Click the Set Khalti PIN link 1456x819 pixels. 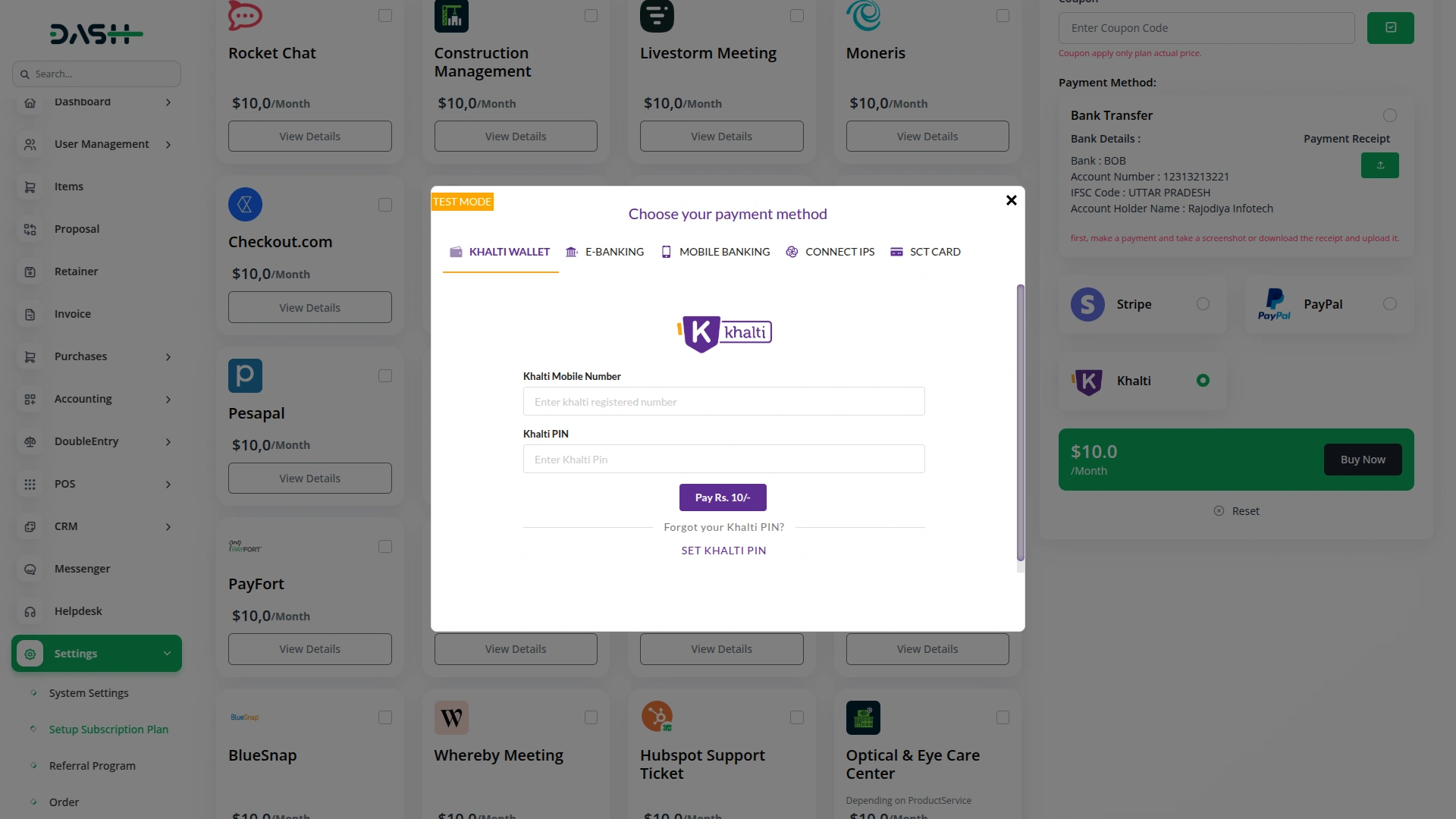723,551
